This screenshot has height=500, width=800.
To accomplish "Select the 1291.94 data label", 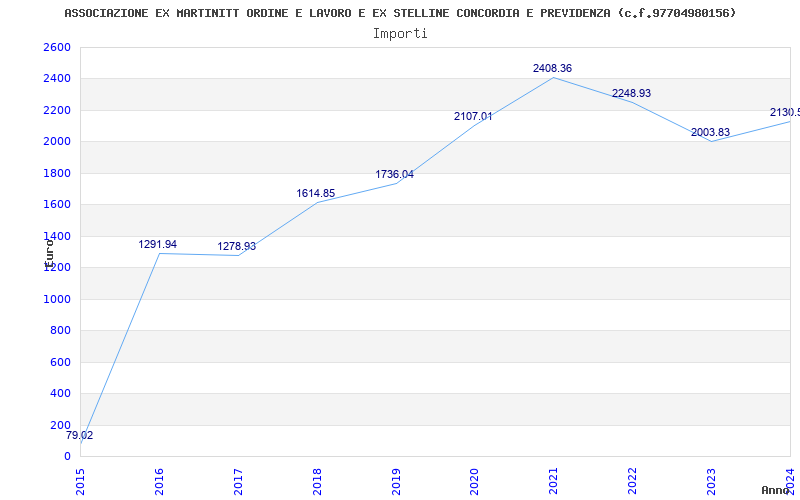I will point(158,244).
